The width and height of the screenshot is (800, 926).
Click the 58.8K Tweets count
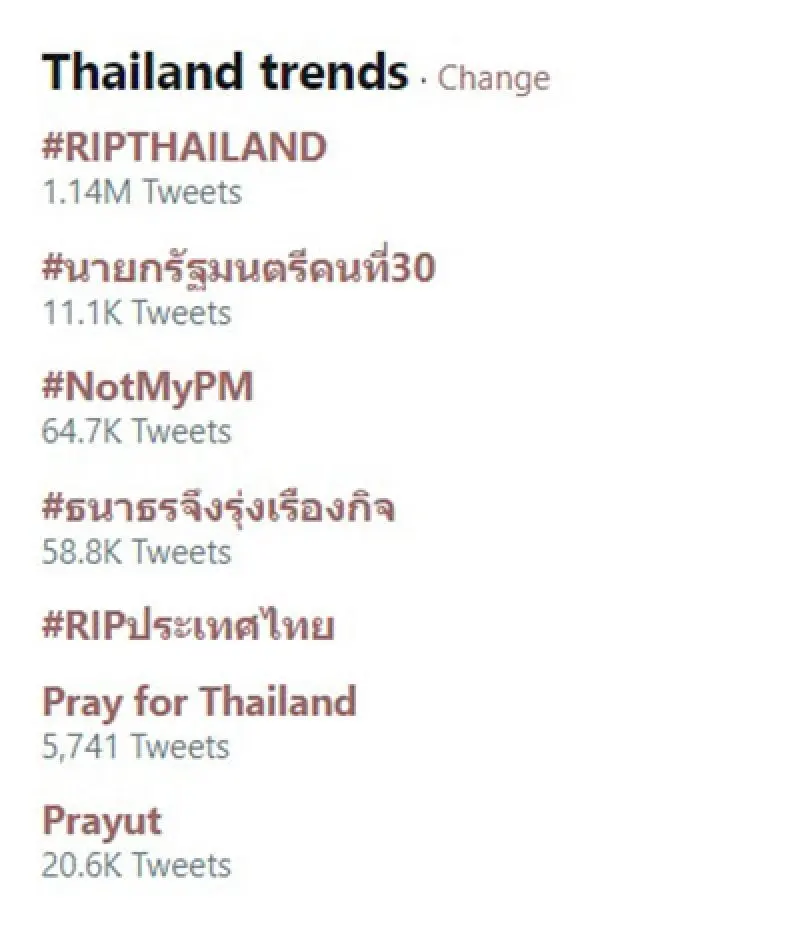136,551
